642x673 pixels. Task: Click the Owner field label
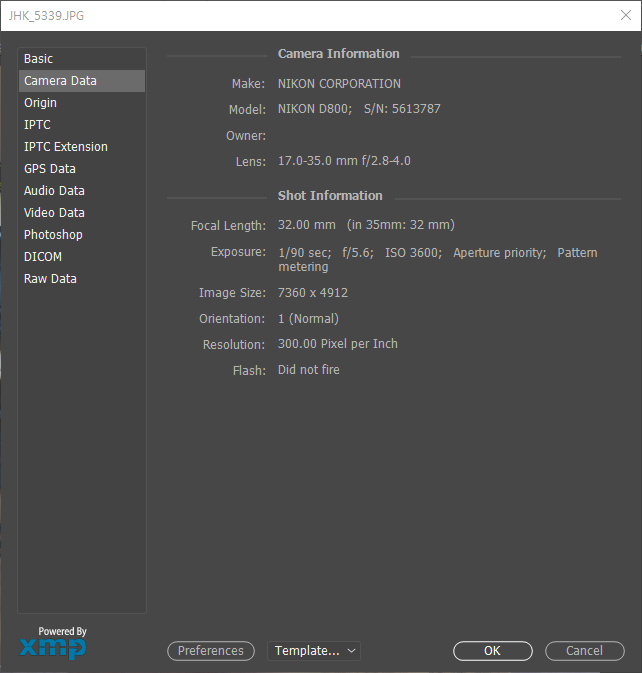pos(245,136)
